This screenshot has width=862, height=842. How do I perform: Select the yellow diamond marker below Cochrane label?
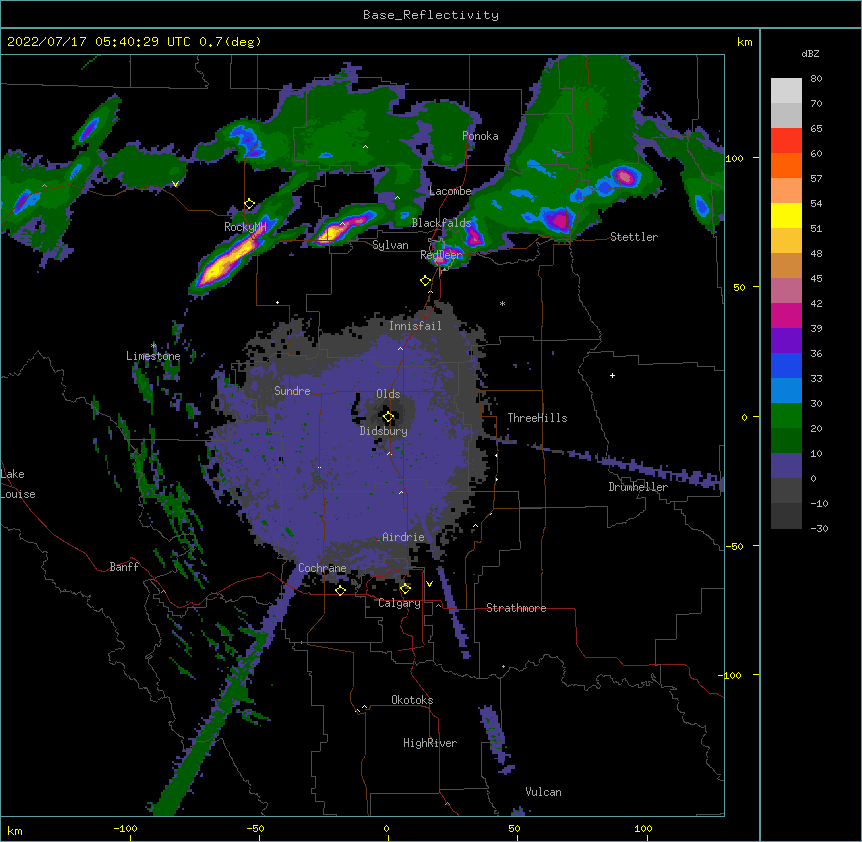click(x=340, y=590)
